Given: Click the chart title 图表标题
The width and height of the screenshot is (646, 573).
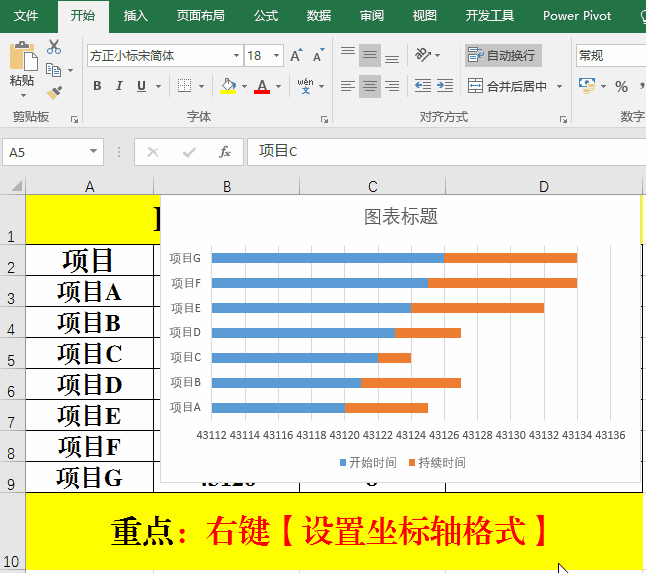Looking at the screenshot, I should pos(400,217).
